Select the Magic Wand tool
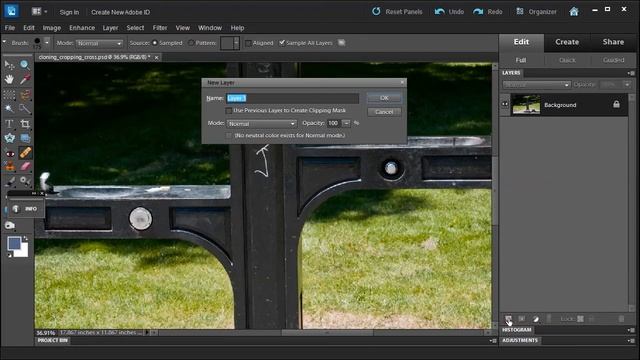This screenshot has height=360, width=640. [x=9, y=109]
